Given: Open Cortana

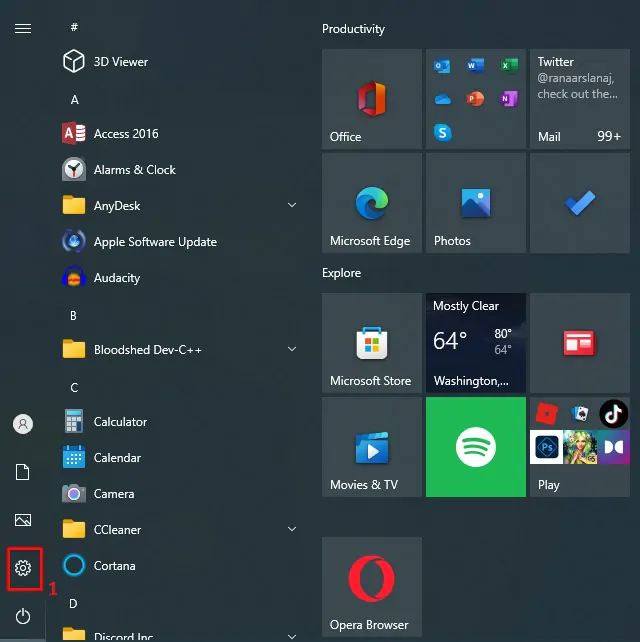Looking at the screenshot, I should (x=179, y=566).
